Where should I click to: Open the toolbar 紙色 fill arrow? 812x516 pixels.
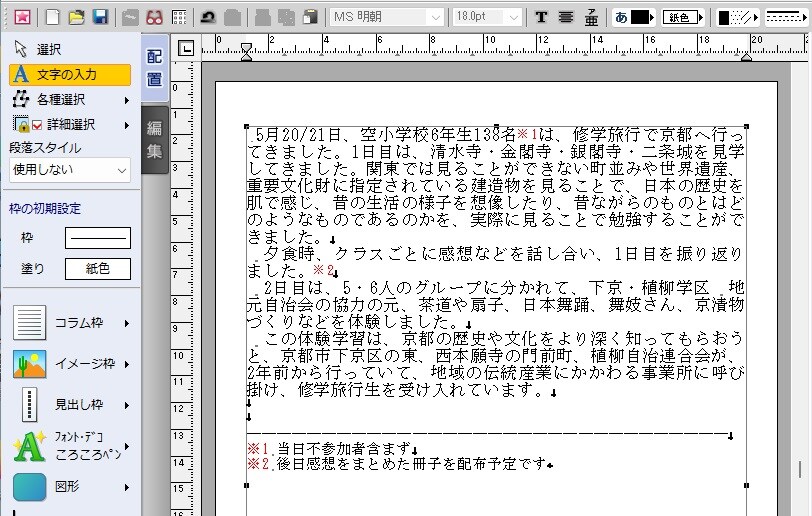[701, 18]
